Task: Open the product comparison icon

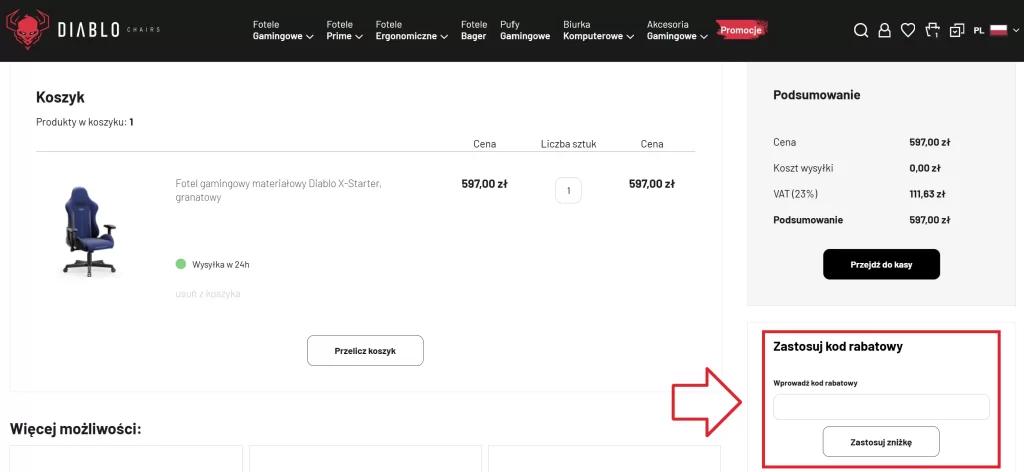Action: pyautogui.click(x=957, y=30)
